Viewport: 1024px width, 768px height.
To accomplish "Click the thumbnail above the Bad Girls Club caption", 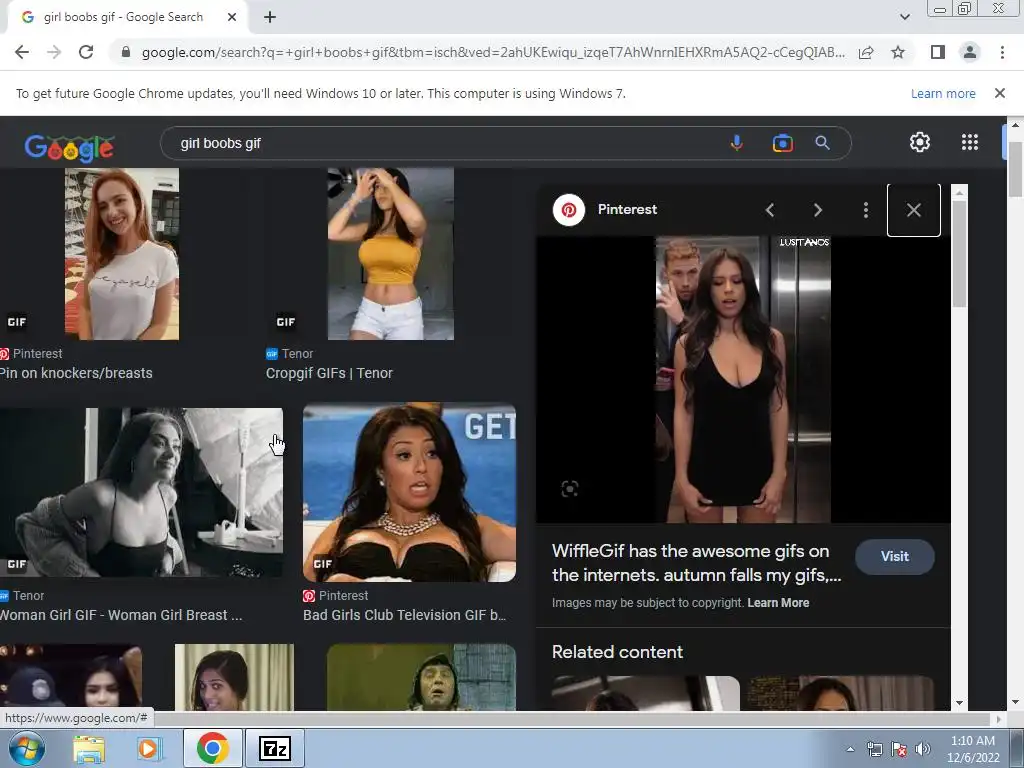I will point(409,492).
